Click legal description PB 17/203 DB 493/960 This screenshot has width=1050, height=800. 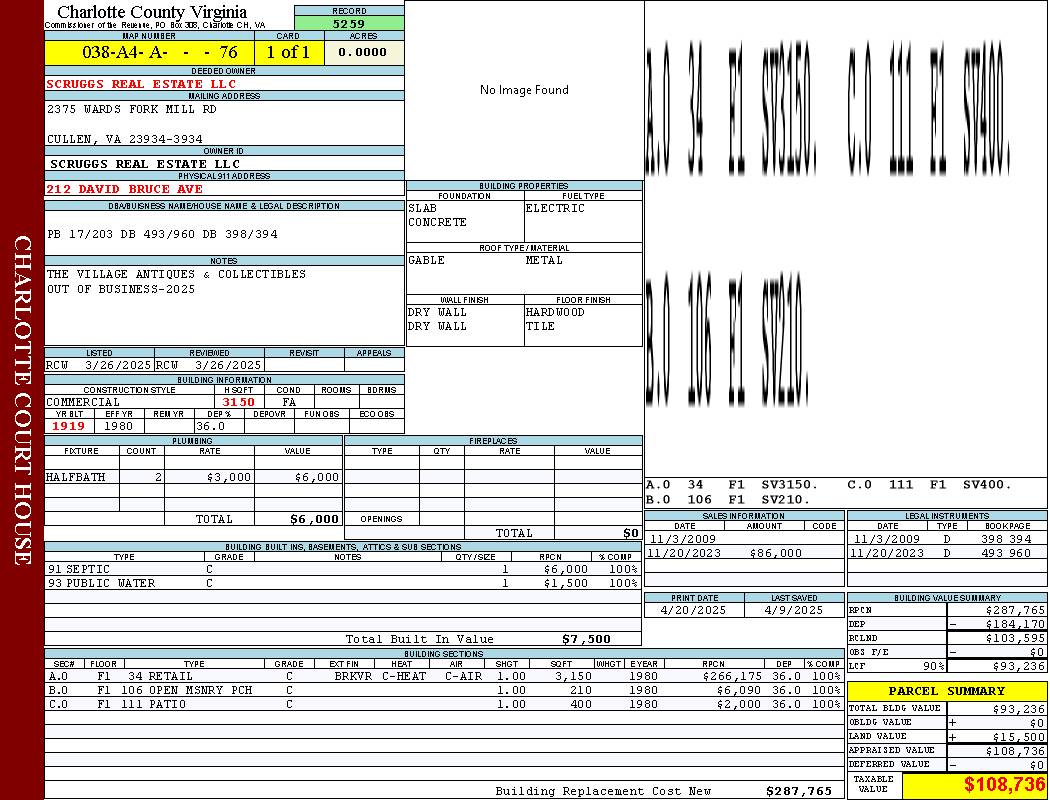point(162,234)
